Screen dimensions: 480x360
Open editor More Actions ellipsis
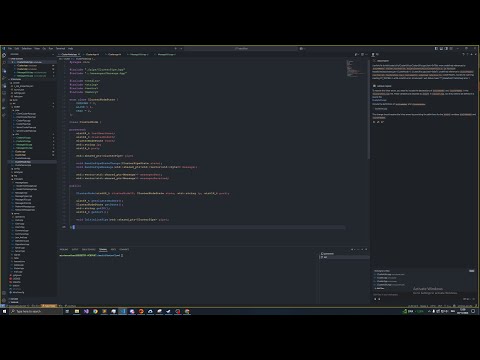pyautogui.click(x=367, y=54)
